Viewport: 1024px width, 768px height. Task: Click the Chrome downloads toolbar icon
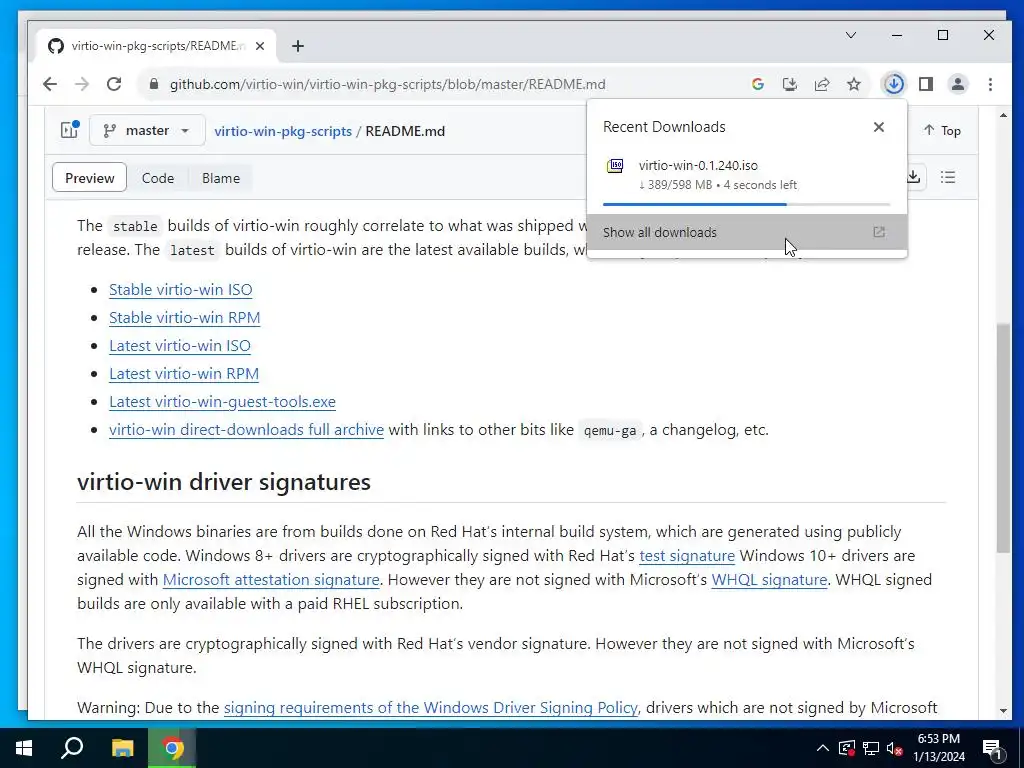pyautogui.click(x=893, y=84)
